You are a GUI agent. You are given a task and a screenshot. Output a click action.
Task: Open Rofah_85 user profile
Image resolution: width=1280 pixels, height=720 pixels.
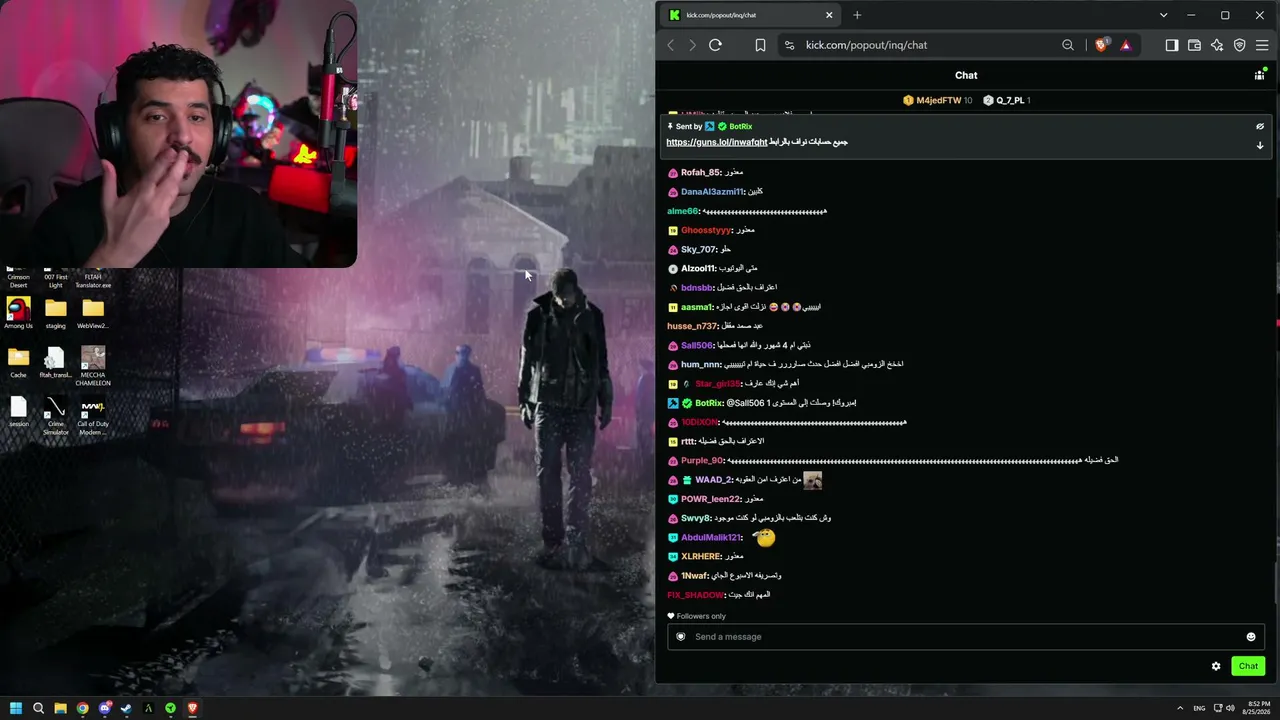tap(701, 172)
